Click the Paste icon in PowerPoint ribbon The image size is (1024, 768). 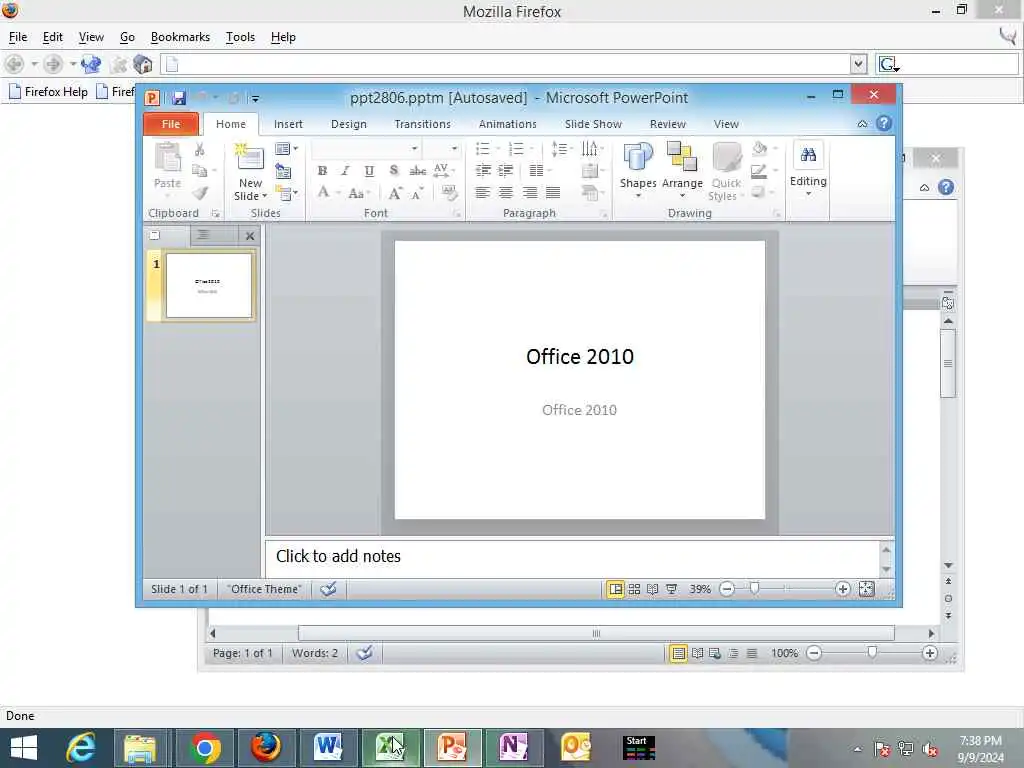[x=167, y=159]
